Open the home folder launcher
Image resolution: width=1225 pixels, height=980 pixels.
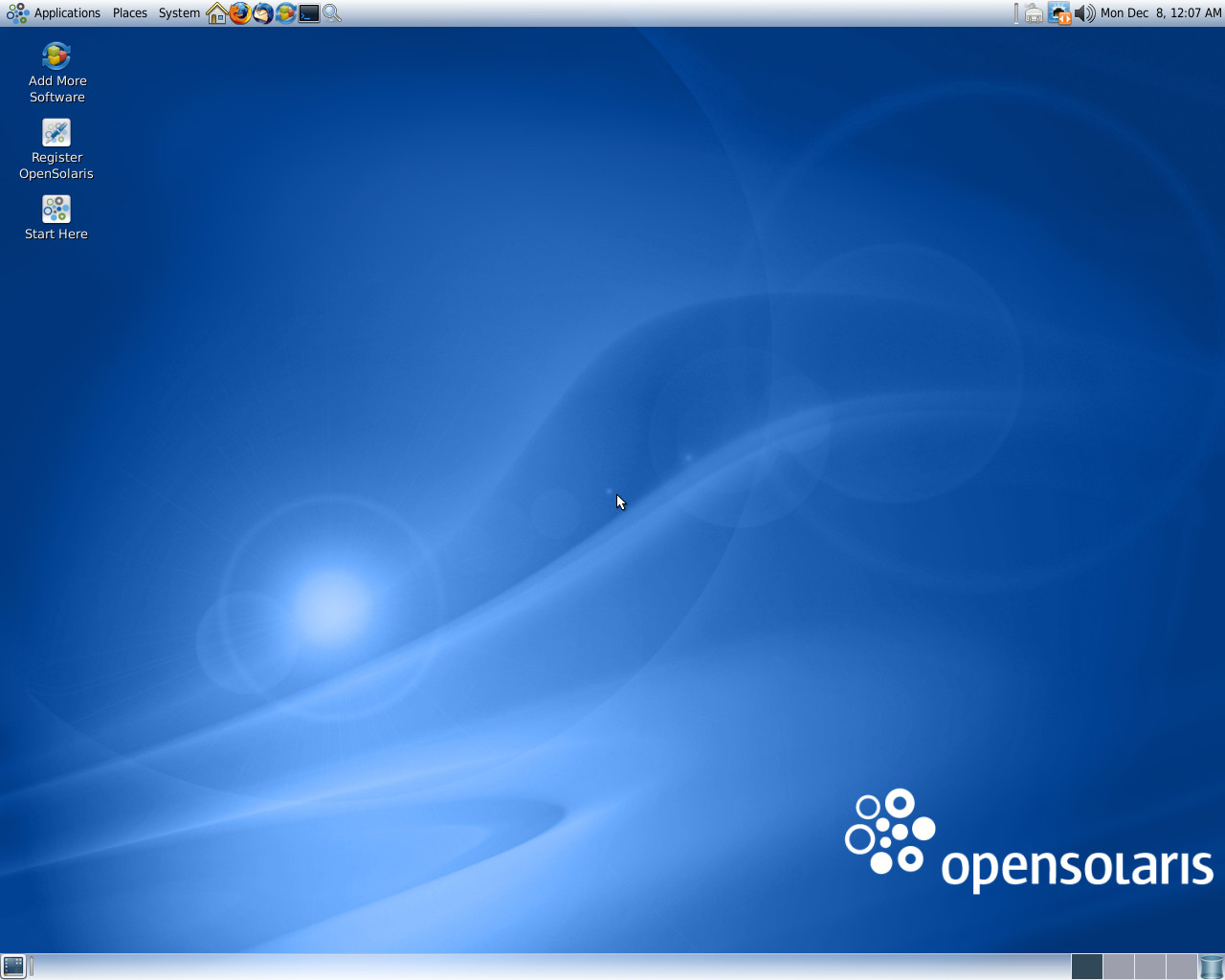[216, 12]
